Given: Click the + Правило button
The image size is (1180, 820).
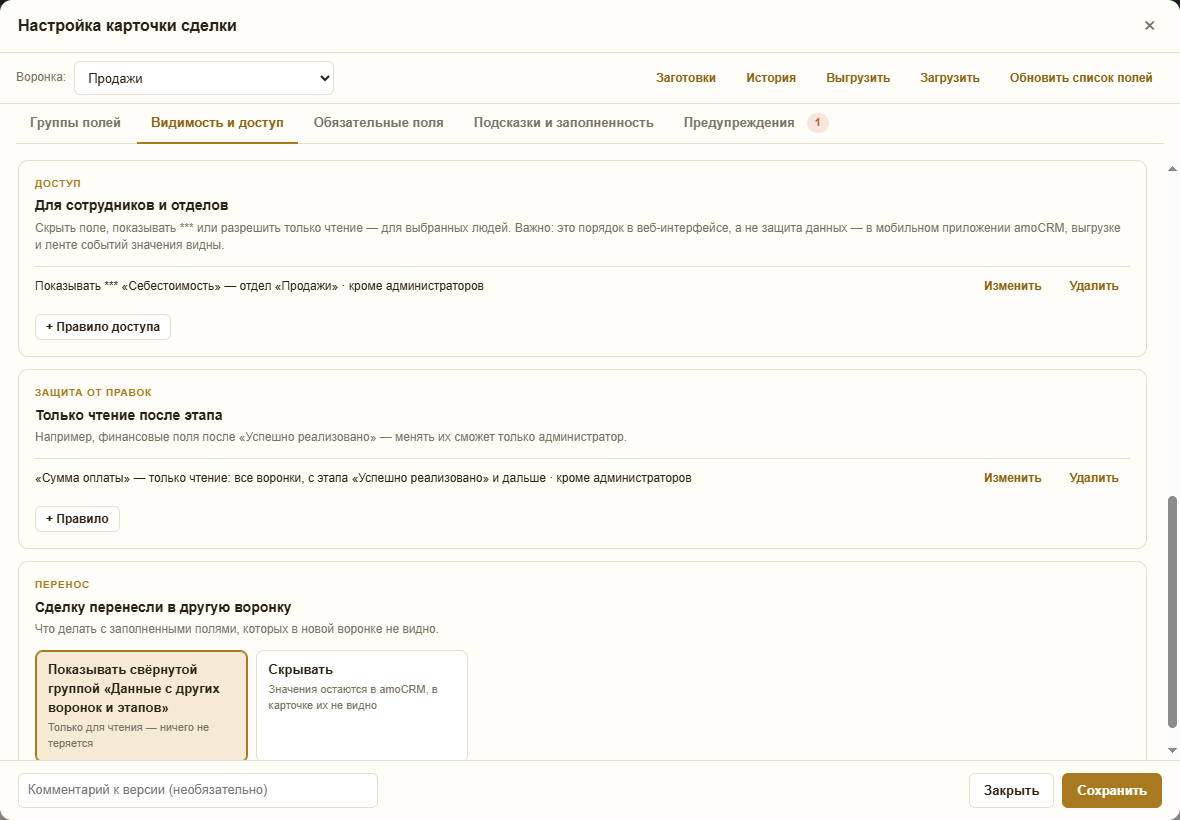Looking at the screenshot, I should click(78, 519).
